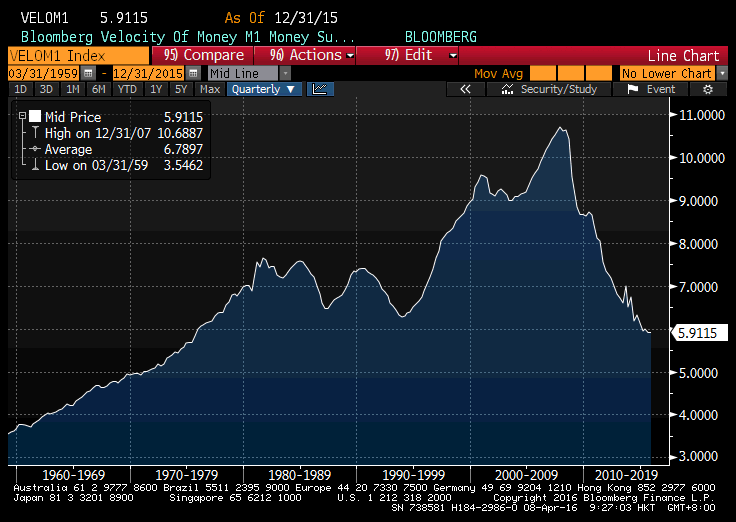Click the white Mid Price series swatch
The image size is (736, 522).
coord(35,117)
